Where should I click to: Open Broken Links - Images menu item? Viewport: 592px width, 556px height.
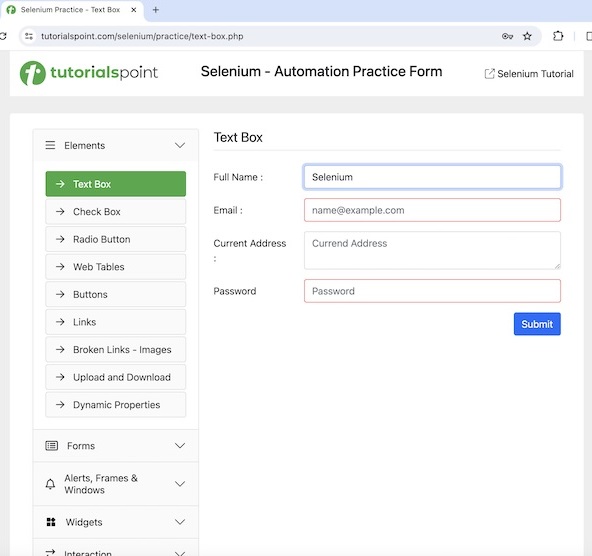pyautogui.click(x=116, y=350)
